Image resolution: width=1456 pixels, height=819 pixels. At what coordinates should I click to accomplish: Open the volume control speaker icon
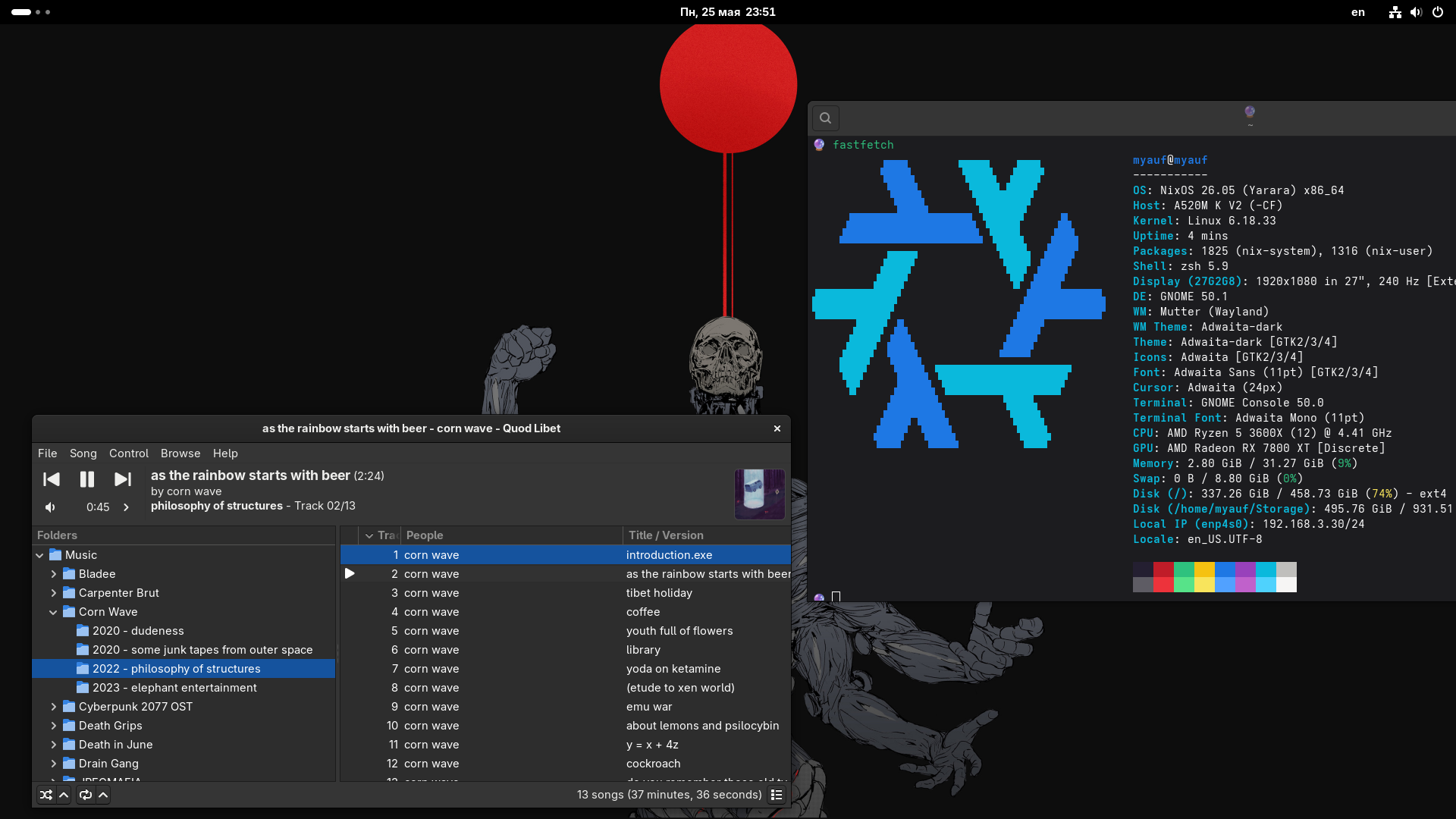pyautogui.click(x=50, y=507)
